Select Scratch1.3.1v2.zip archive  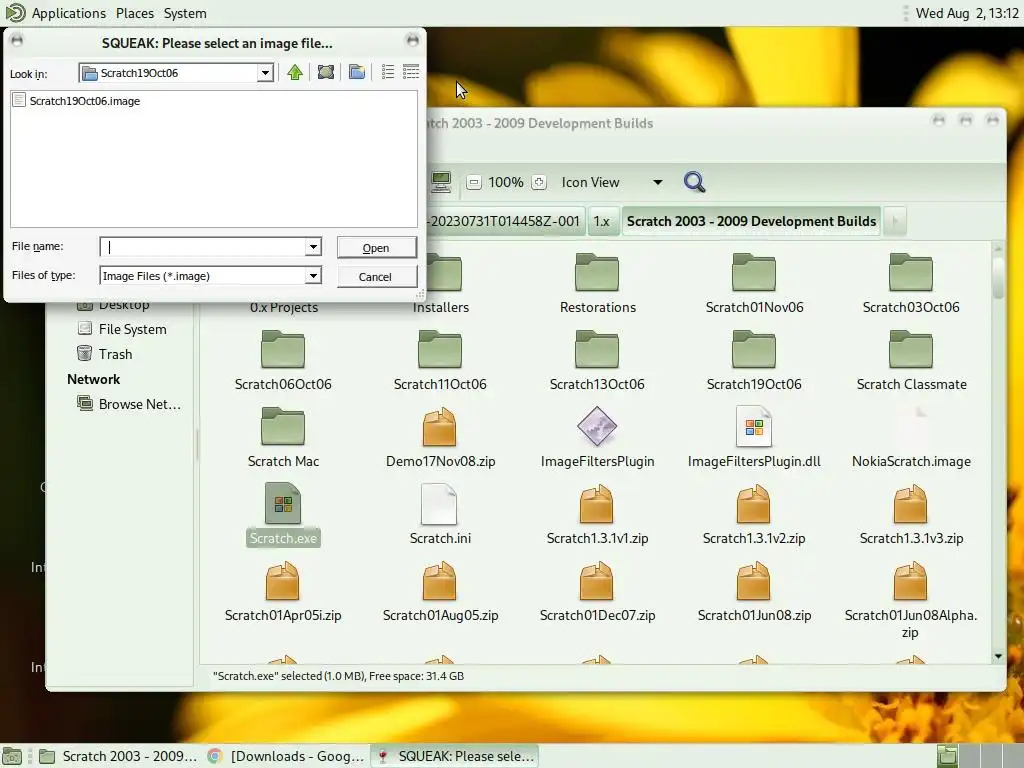tap(754, 515)
